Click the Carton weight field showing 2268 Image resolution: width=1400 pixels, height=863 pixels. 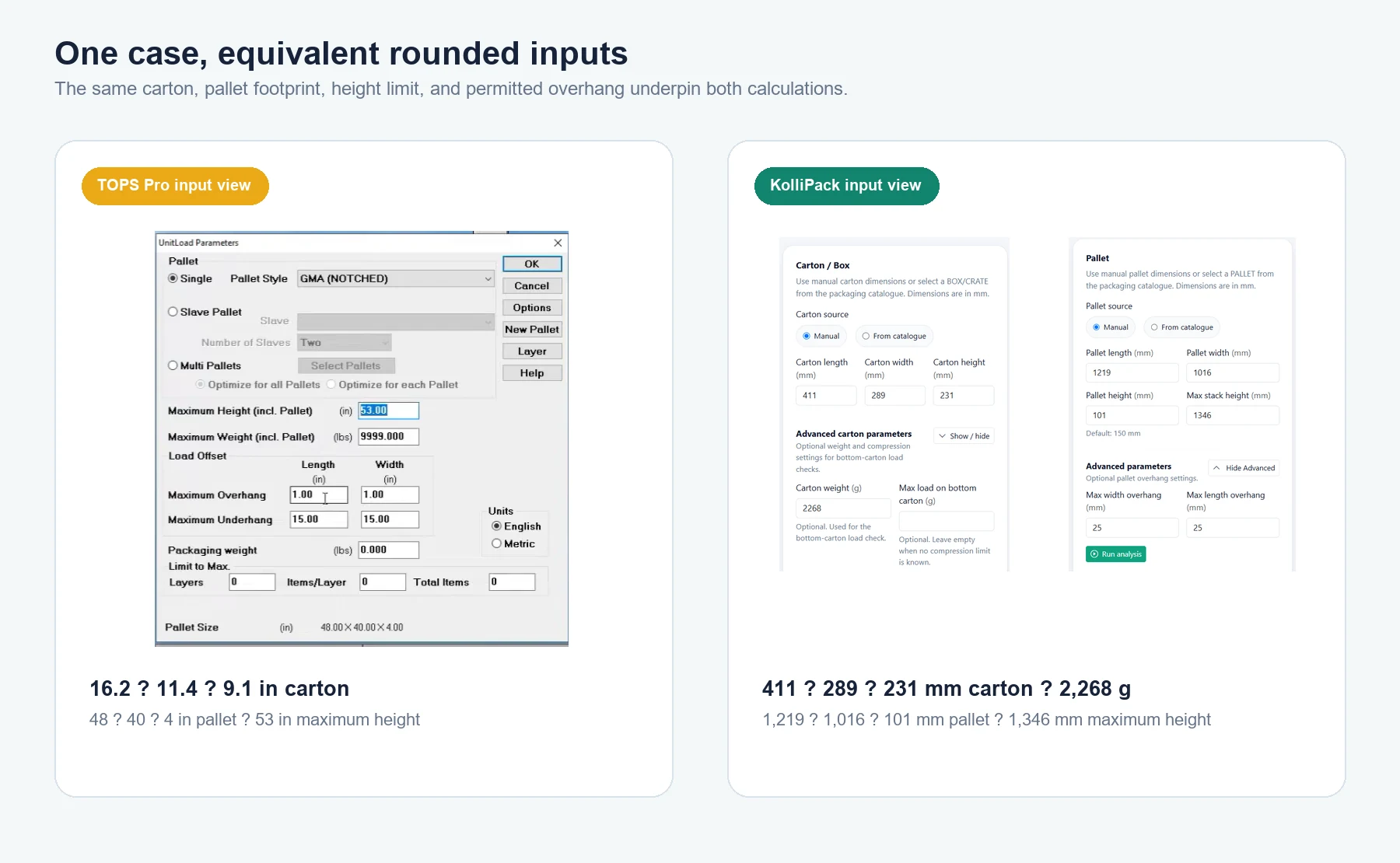[x=843, y=508]
